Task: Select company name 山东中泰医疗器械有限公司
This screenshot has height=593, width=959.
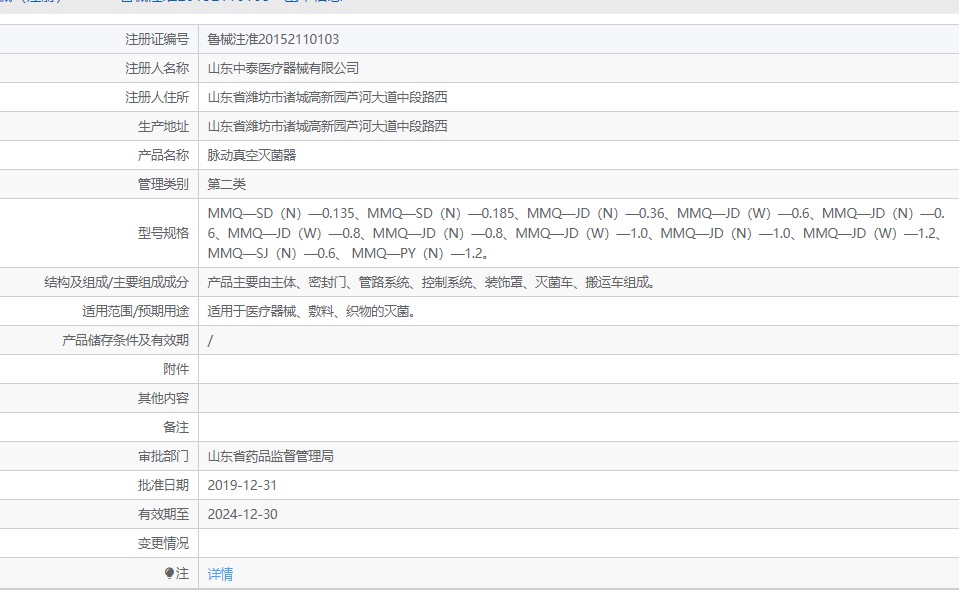Action: click(x=283, y=68)
